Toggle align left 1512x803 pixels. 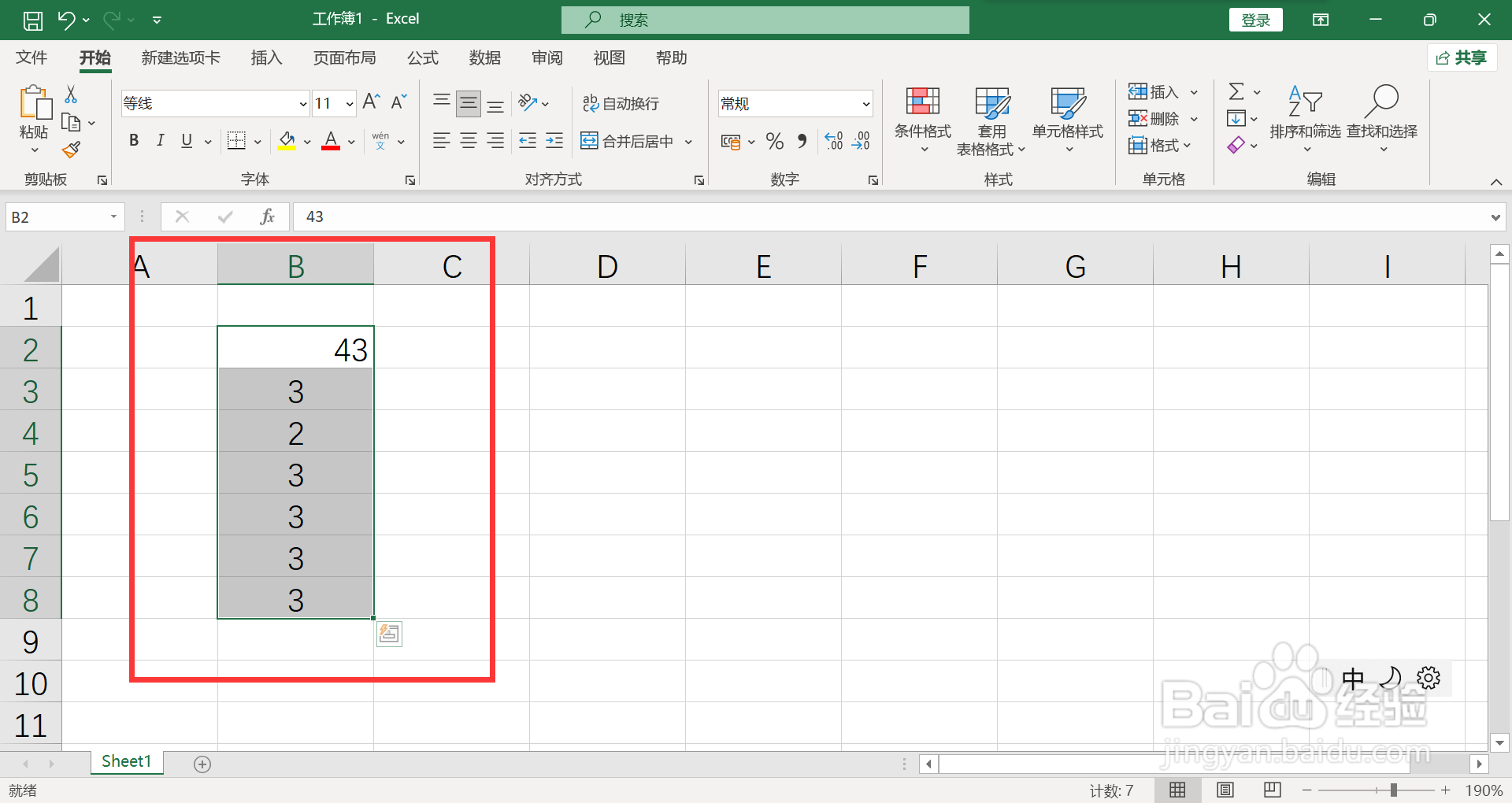click(x=442, y=141)
